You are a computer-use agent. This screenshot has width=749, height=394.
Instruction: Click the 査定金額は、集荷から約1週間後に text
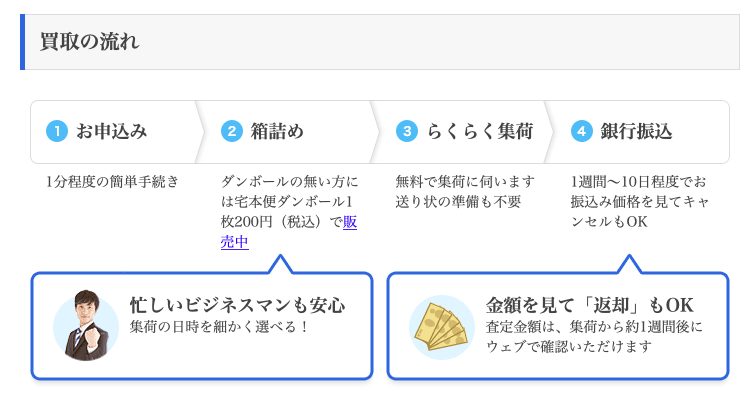tap(594, 327)
